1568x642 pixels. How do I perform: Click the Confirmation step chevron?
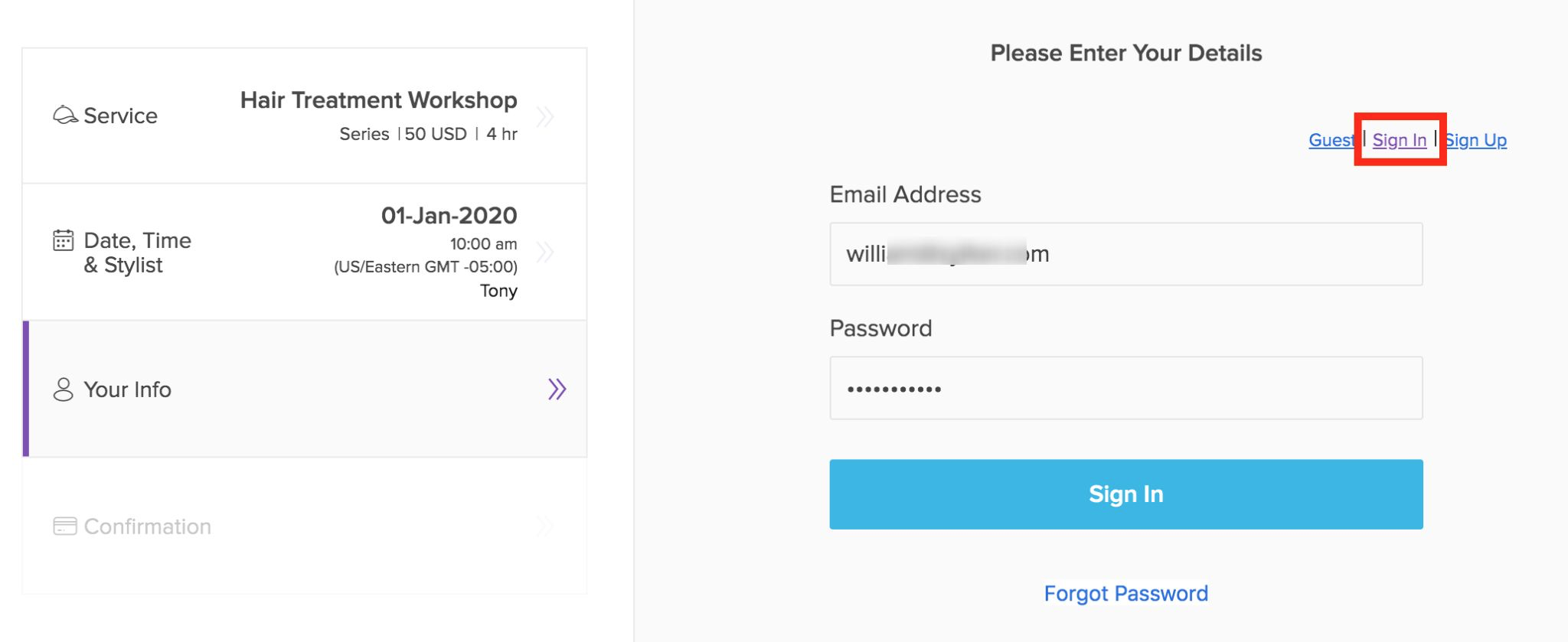(545, 526)
